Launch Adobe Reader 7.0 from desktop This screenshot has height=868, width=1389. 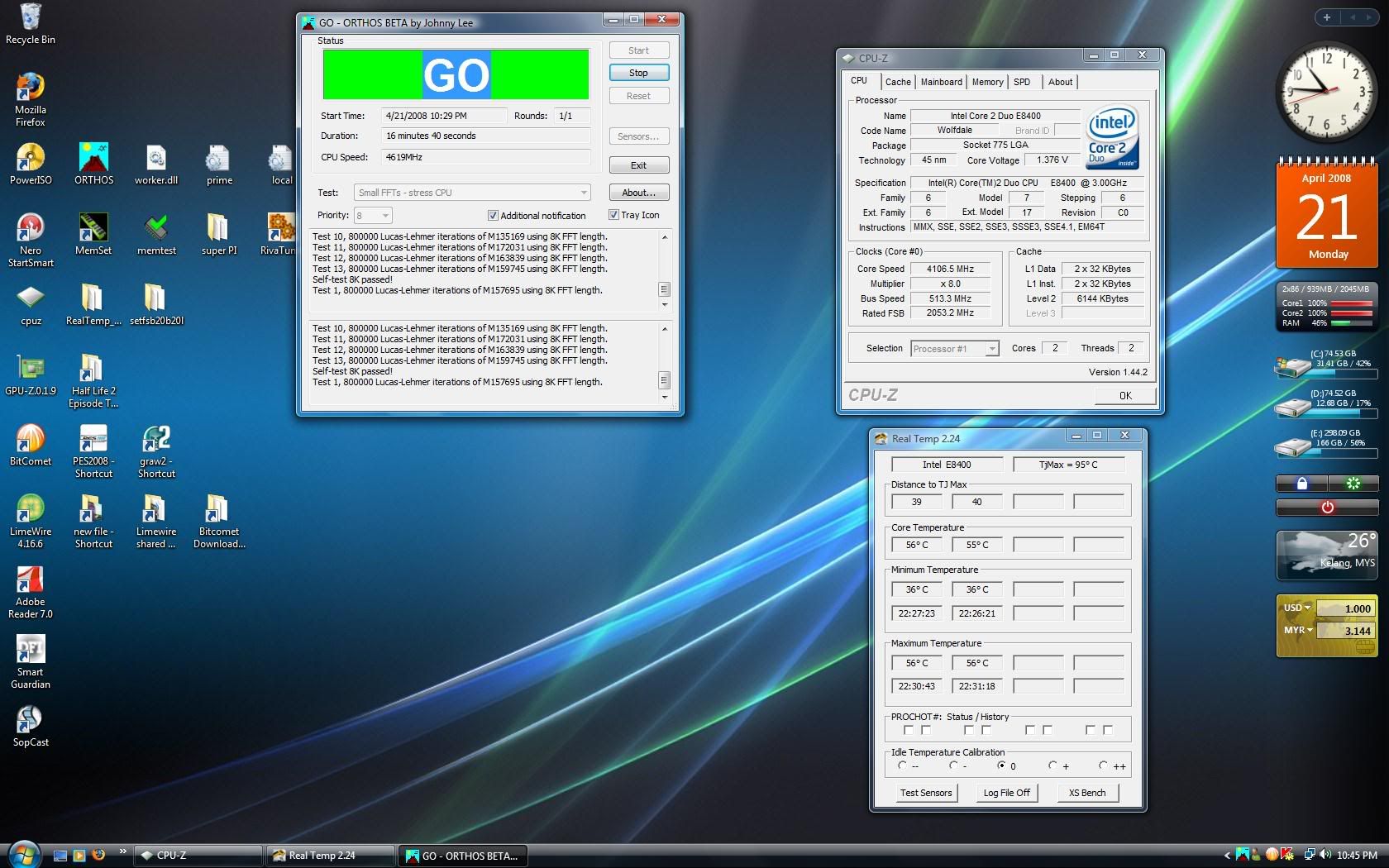coord(31,579)
